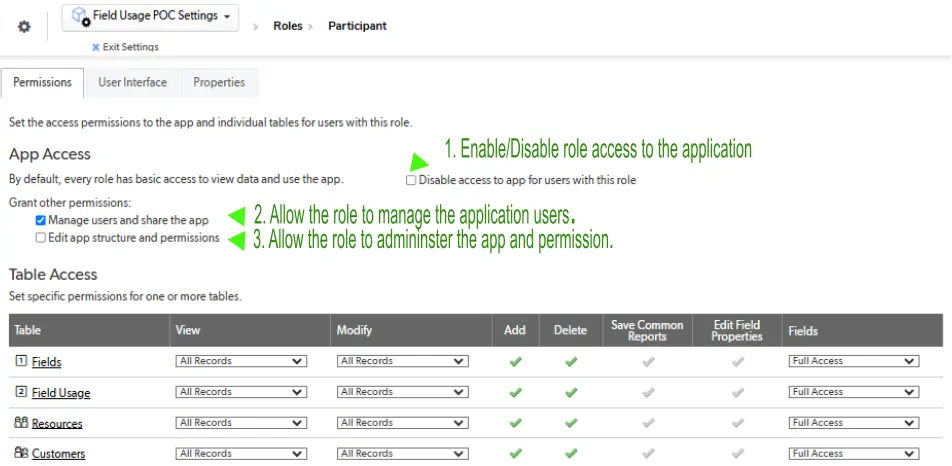The height and width of the screenshot is (466, 952).
Task: Toggle Delete permission checkmark for Resources
Action: [x=571, y=423]
